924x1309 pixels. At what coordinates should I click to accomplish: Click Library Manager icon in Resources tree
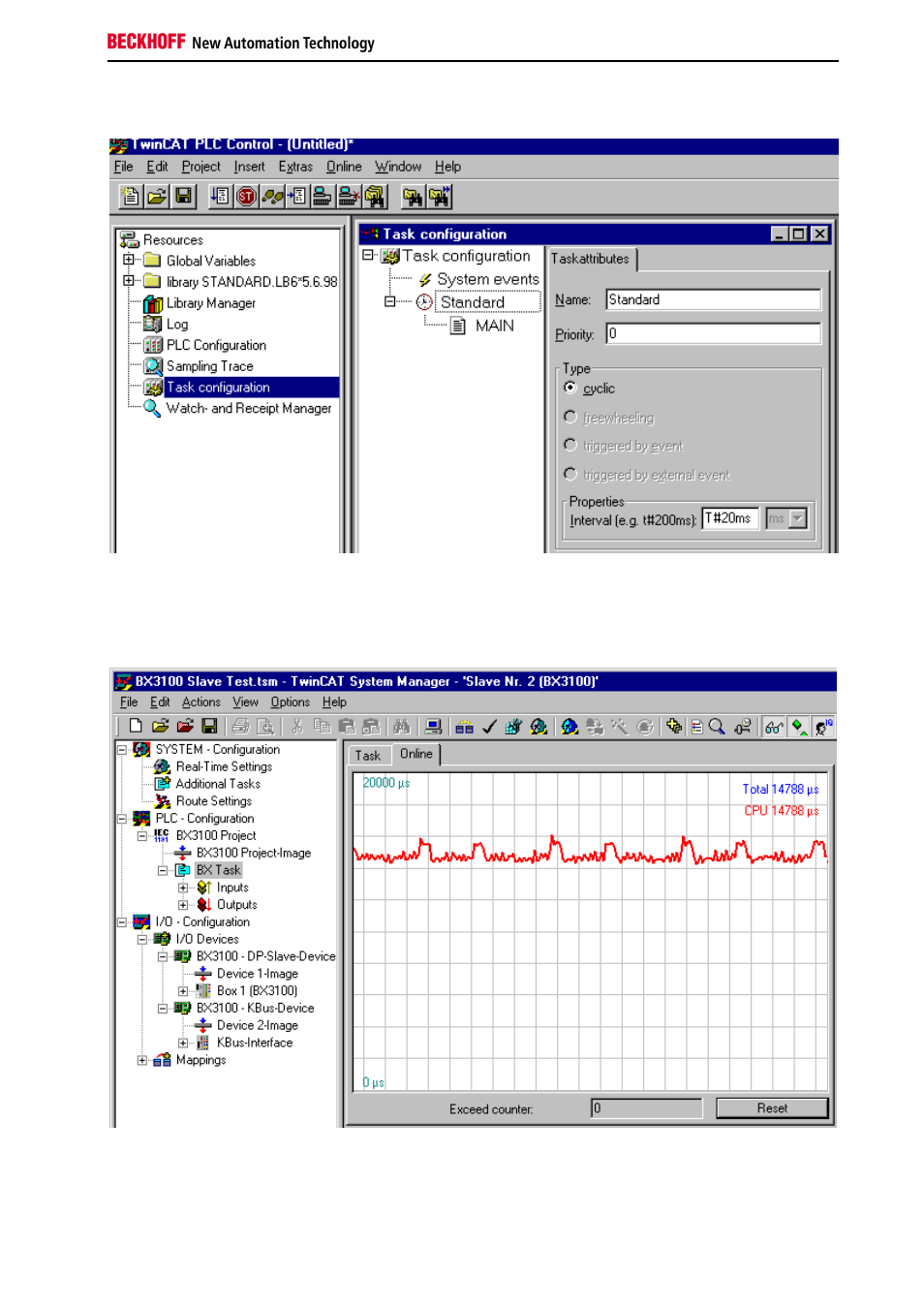(153, 303)
